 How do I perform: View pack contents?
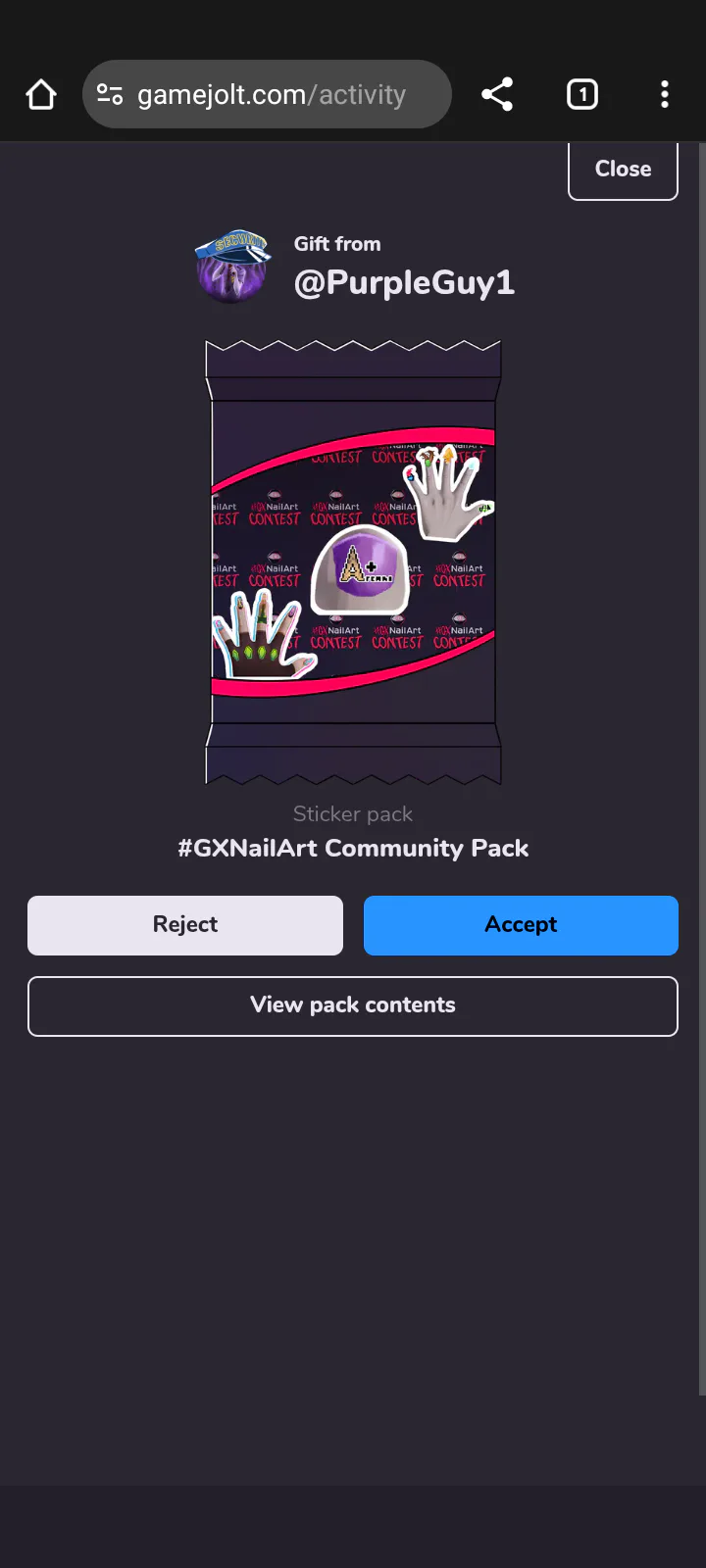pyautogui.click(x=353, y=1005)
